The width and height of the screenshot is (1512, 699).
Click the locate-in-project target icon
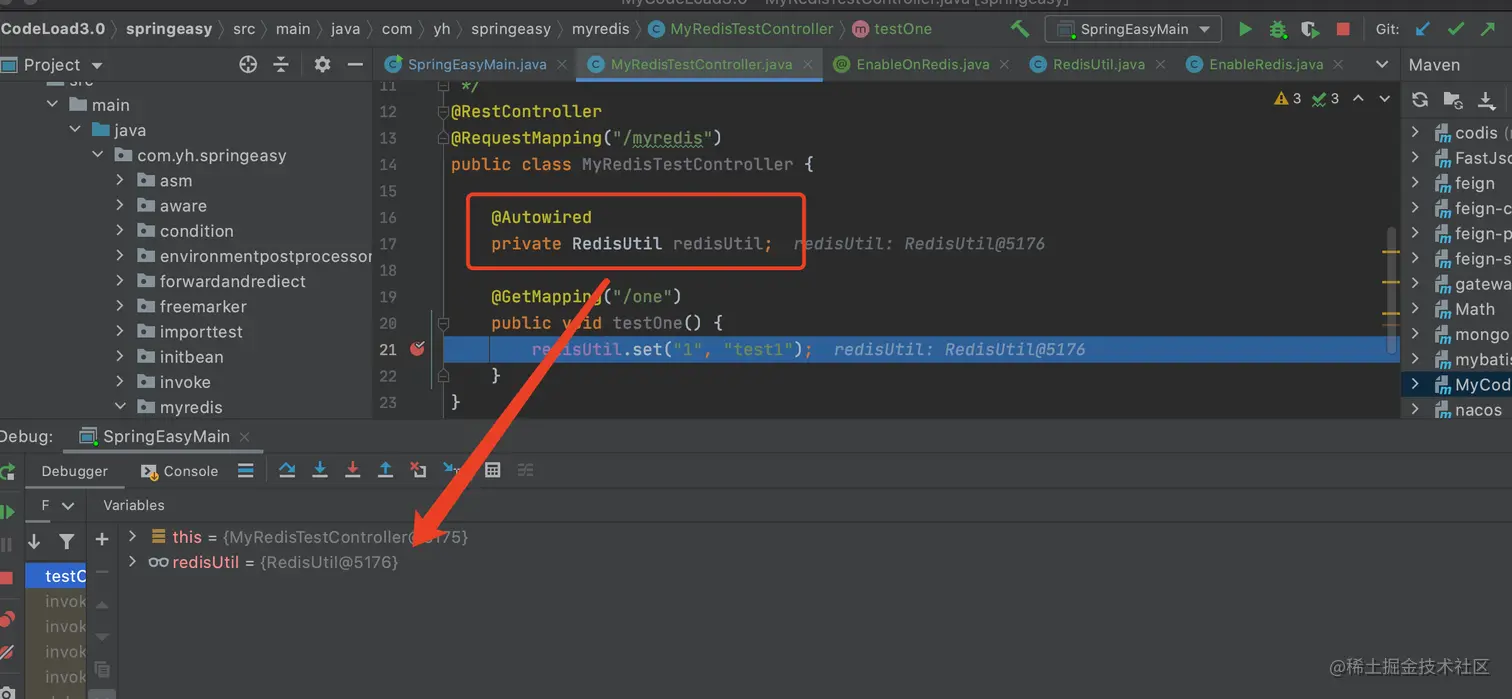pos(248,64)
